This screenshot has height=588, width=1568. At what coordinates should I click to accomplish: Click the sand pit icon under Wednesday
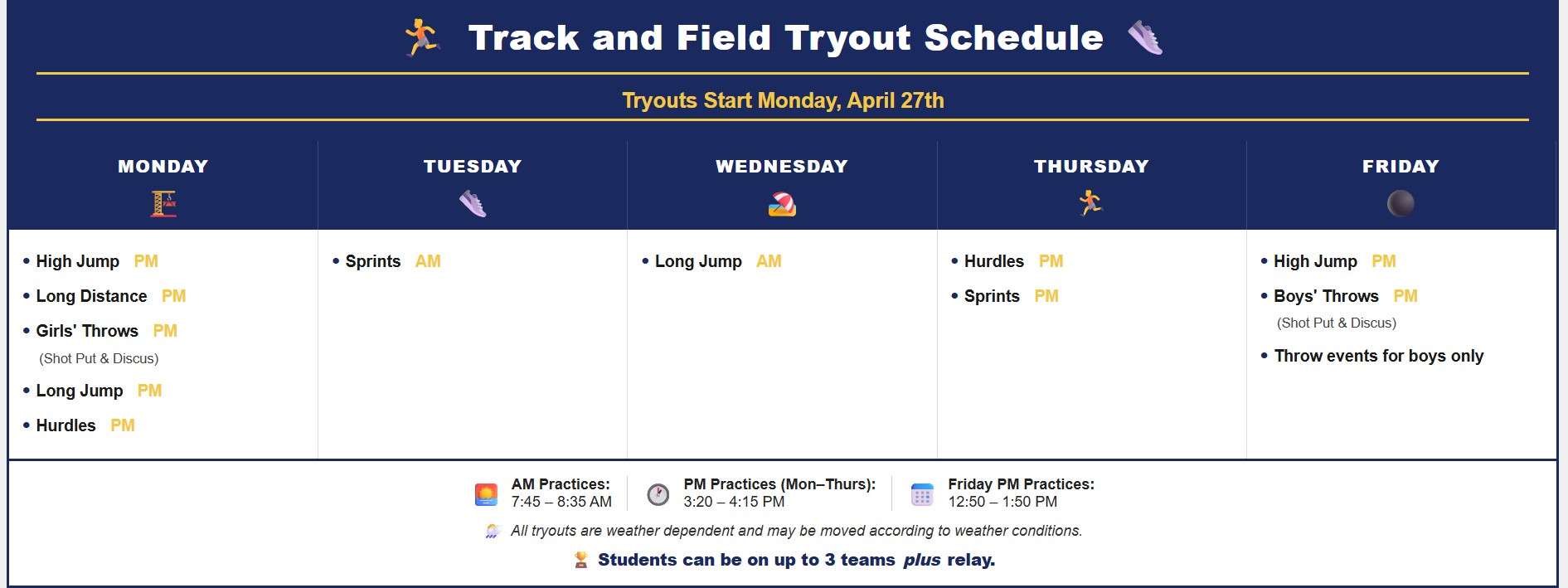782,204
